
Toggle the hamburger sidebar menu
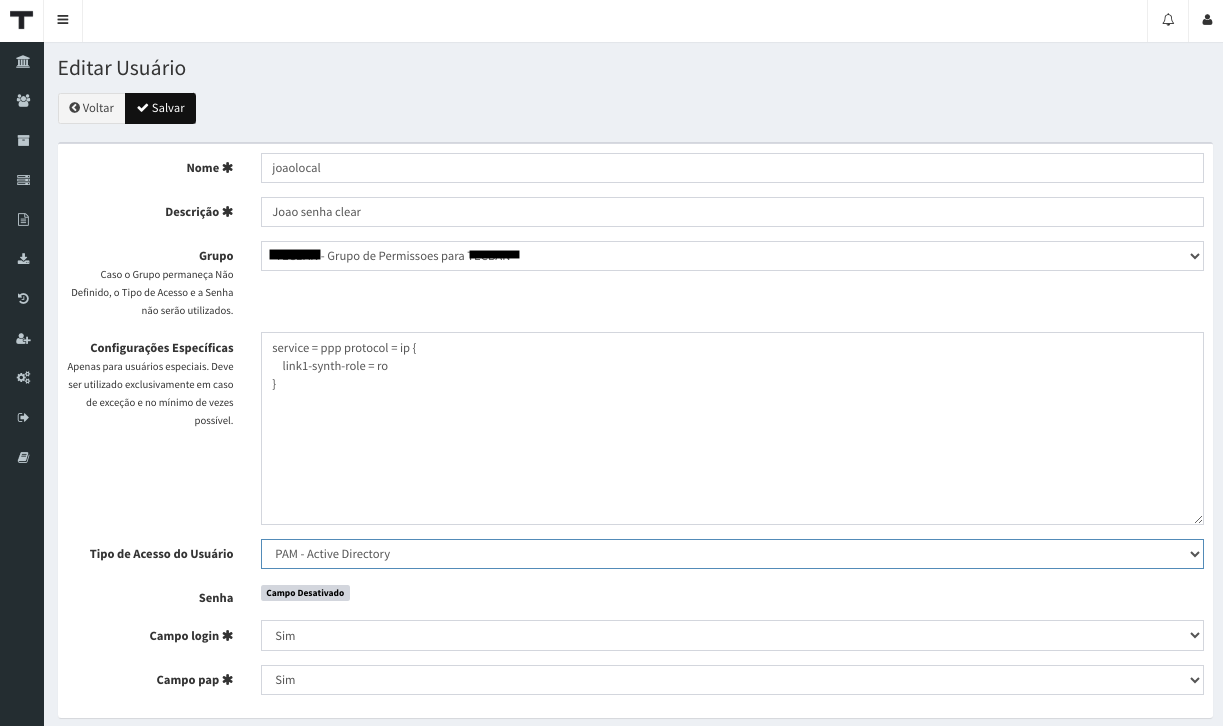[63, 21]
